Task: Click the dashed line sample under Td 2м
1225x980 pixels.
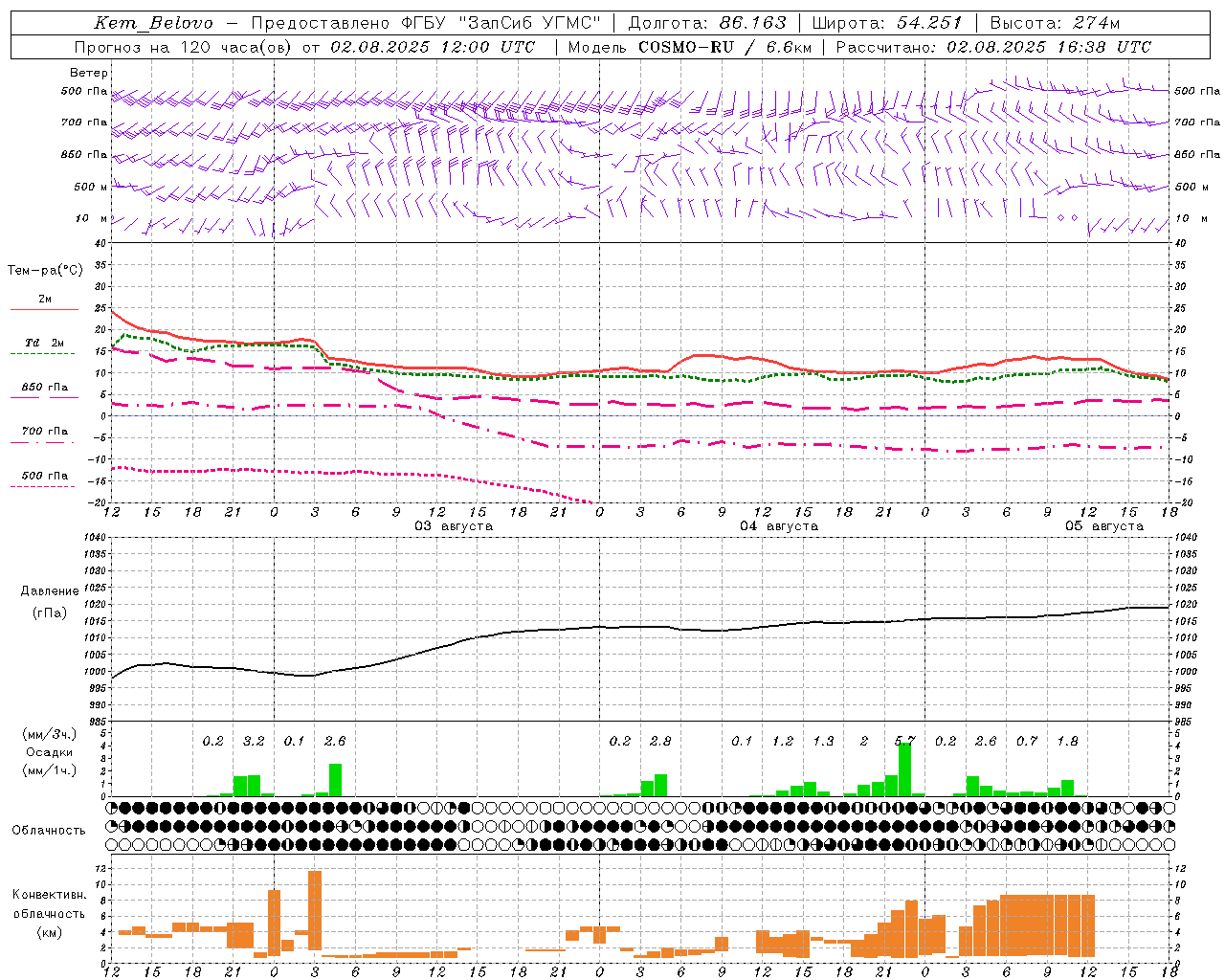Action: [x=44, y=354]
